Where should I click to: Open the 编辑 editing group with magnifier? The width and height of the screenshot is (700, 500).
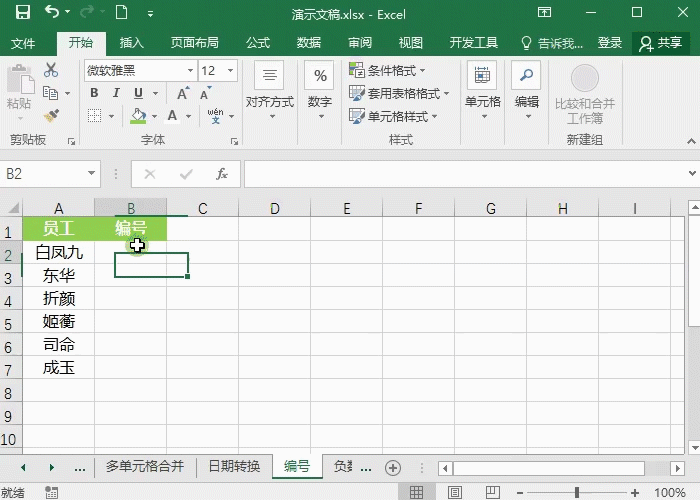527,91
